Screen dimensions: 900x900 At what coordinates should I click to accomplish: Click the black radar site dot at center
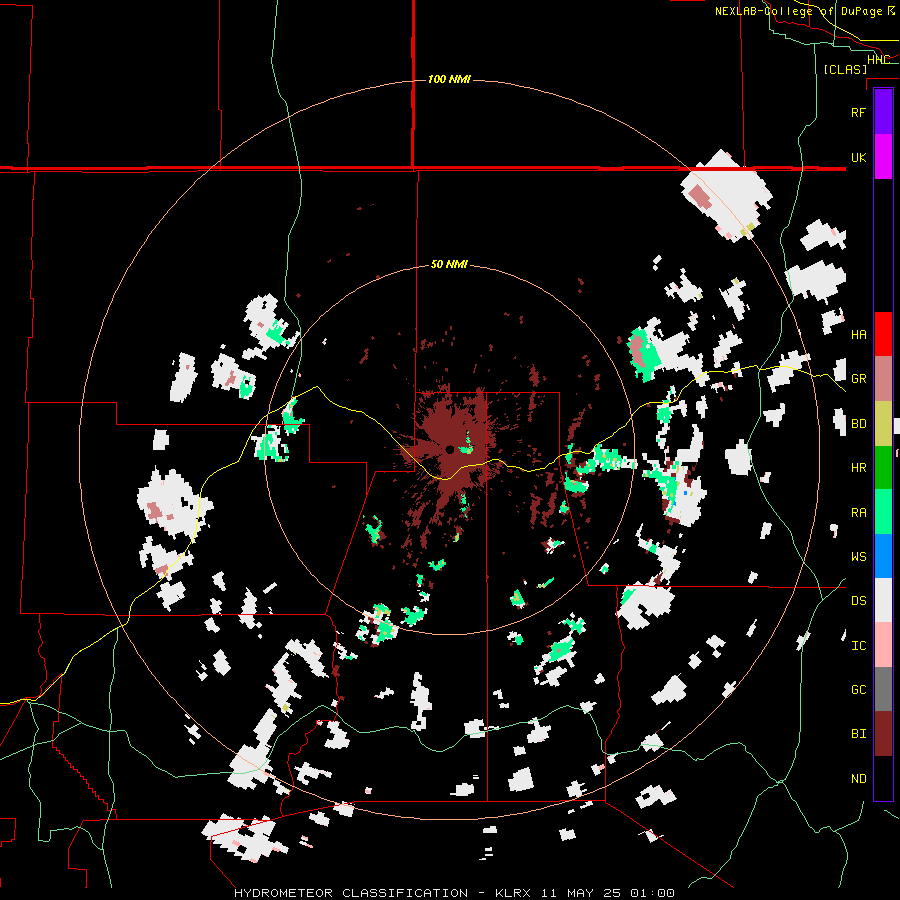coord(450,449)
